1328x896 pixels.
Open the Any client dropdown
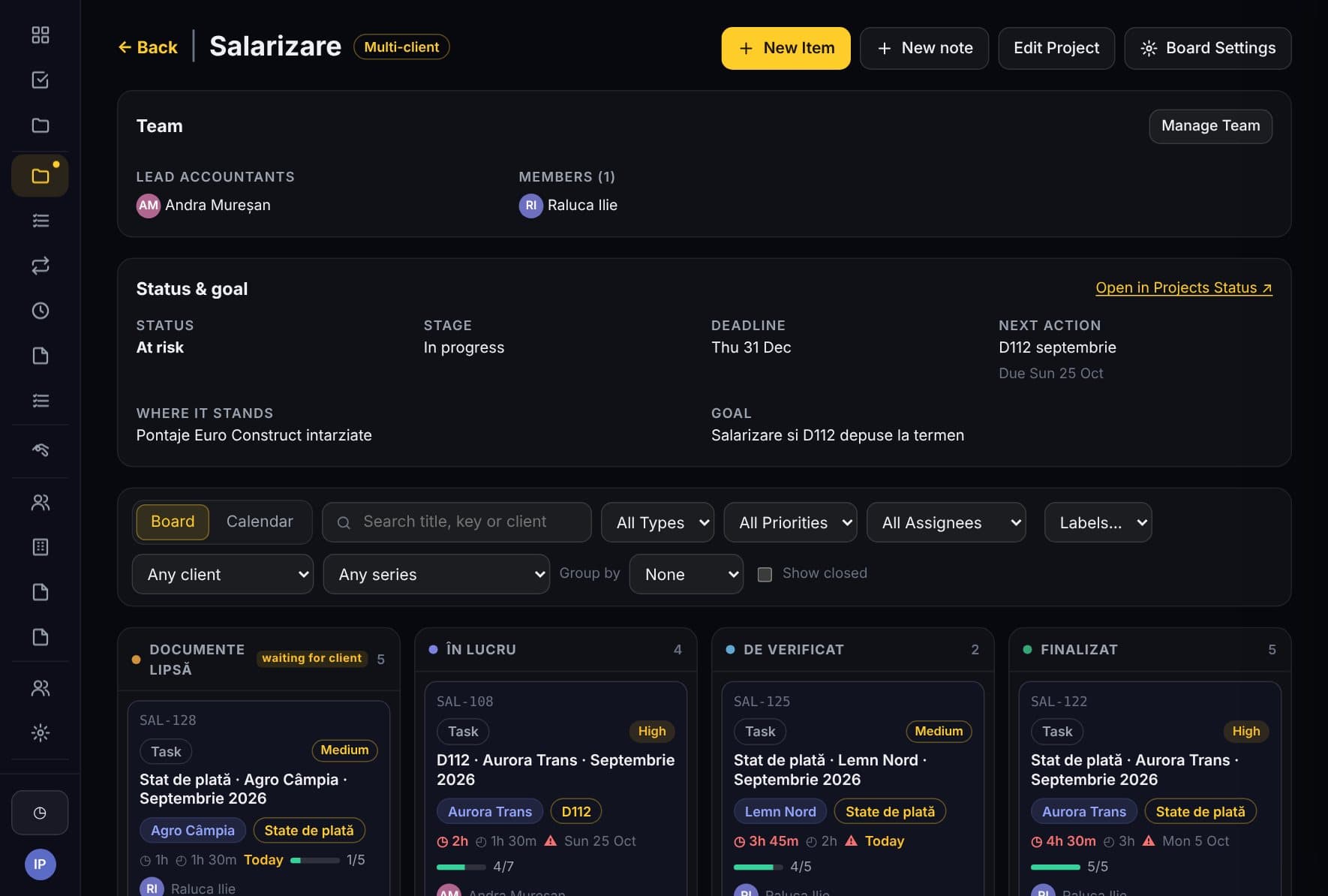coord(223,574)
